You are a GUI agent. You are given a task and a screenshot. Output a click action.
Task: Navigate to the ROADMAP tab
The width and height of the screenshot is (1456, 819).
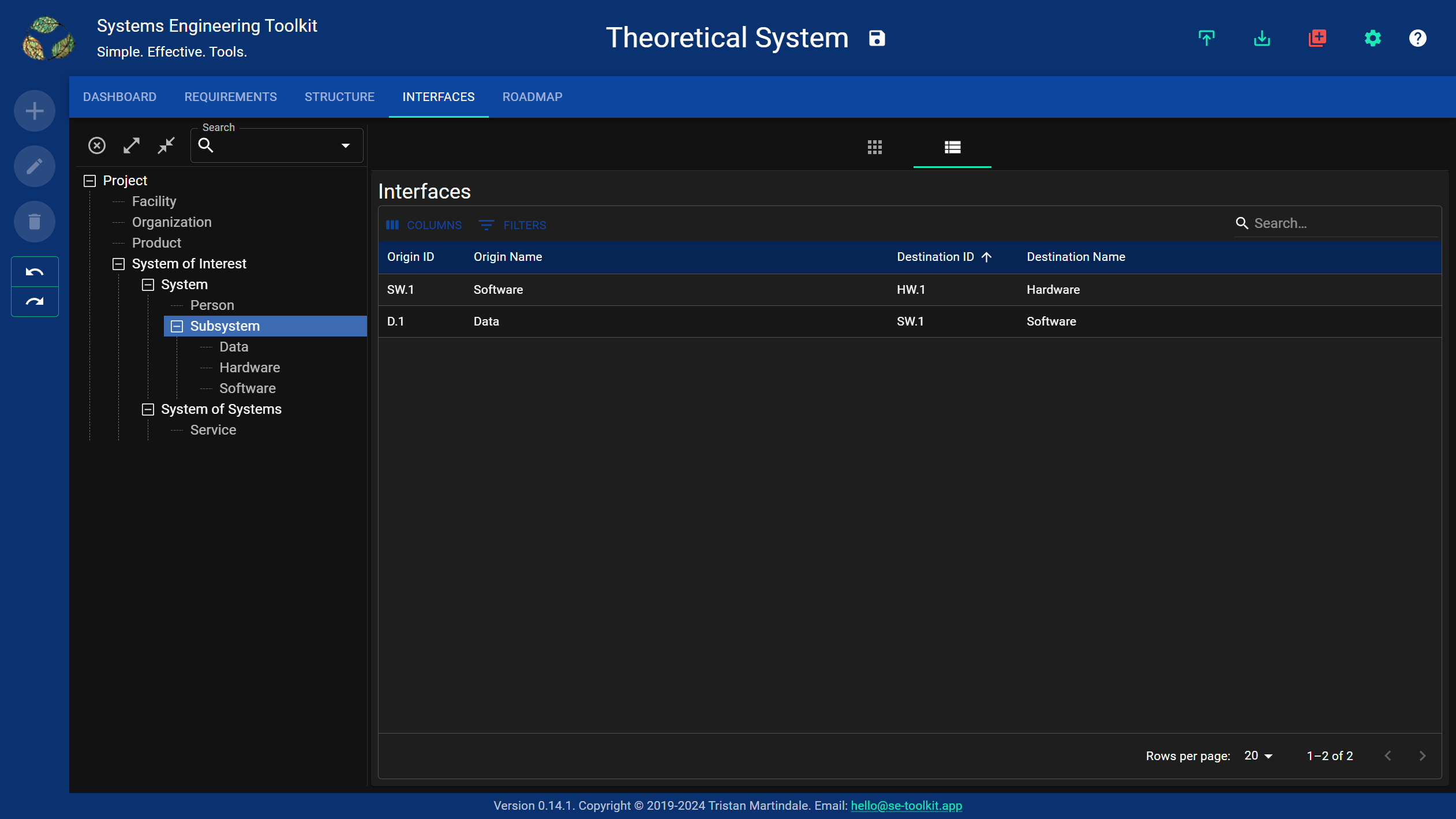click(532, 97)
